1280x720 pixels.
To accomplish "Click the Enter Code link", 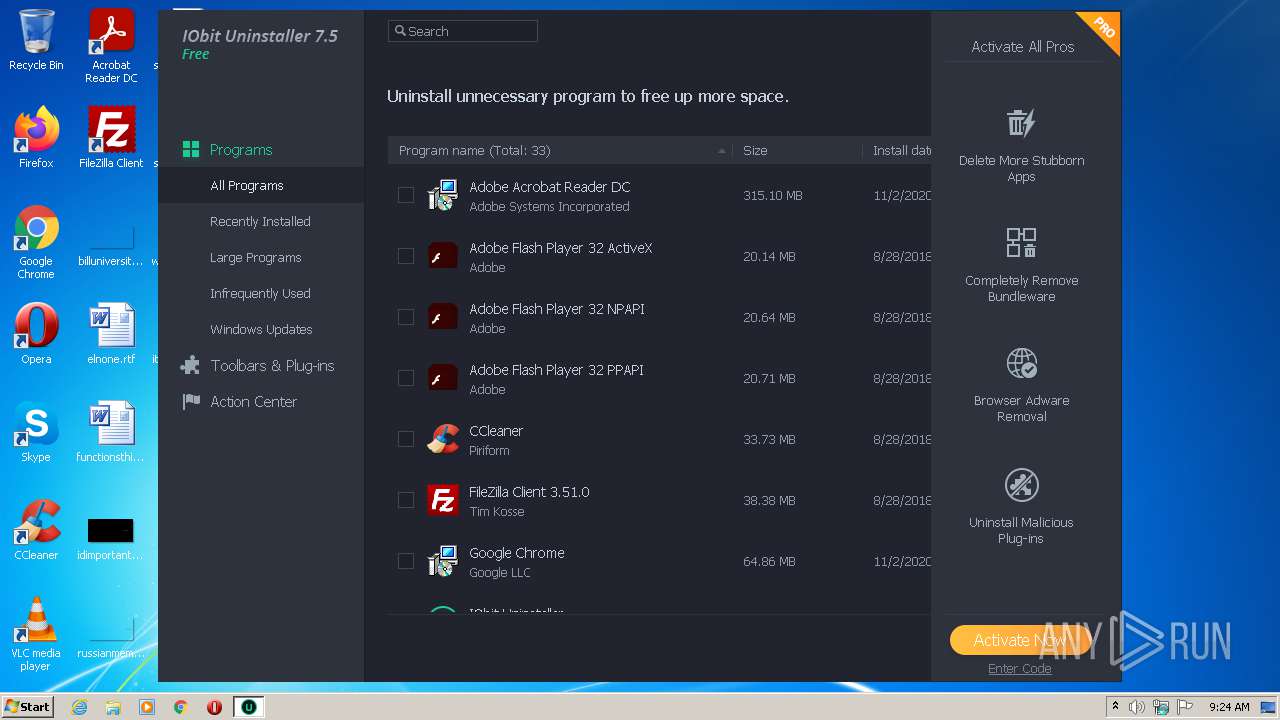I will coord(1019,669).
